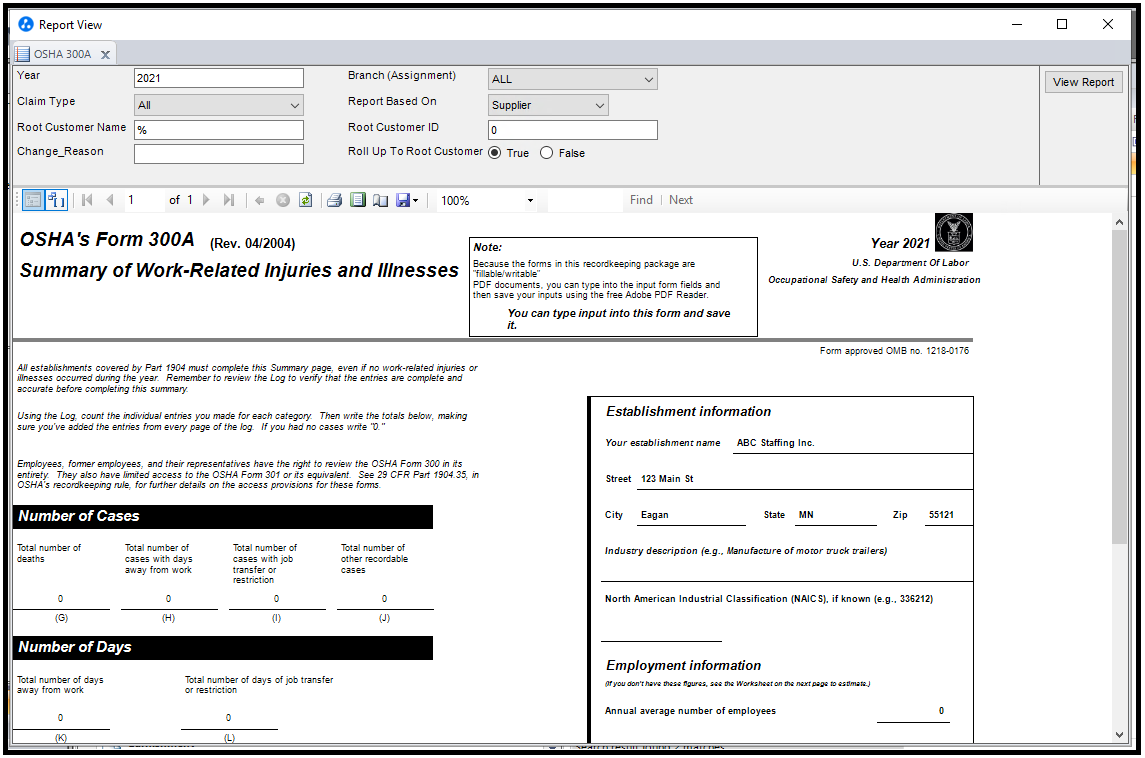1145x758 pixels.
Task: Click the "OSHA's Form 300A" title
Action: tap(107, 240)
